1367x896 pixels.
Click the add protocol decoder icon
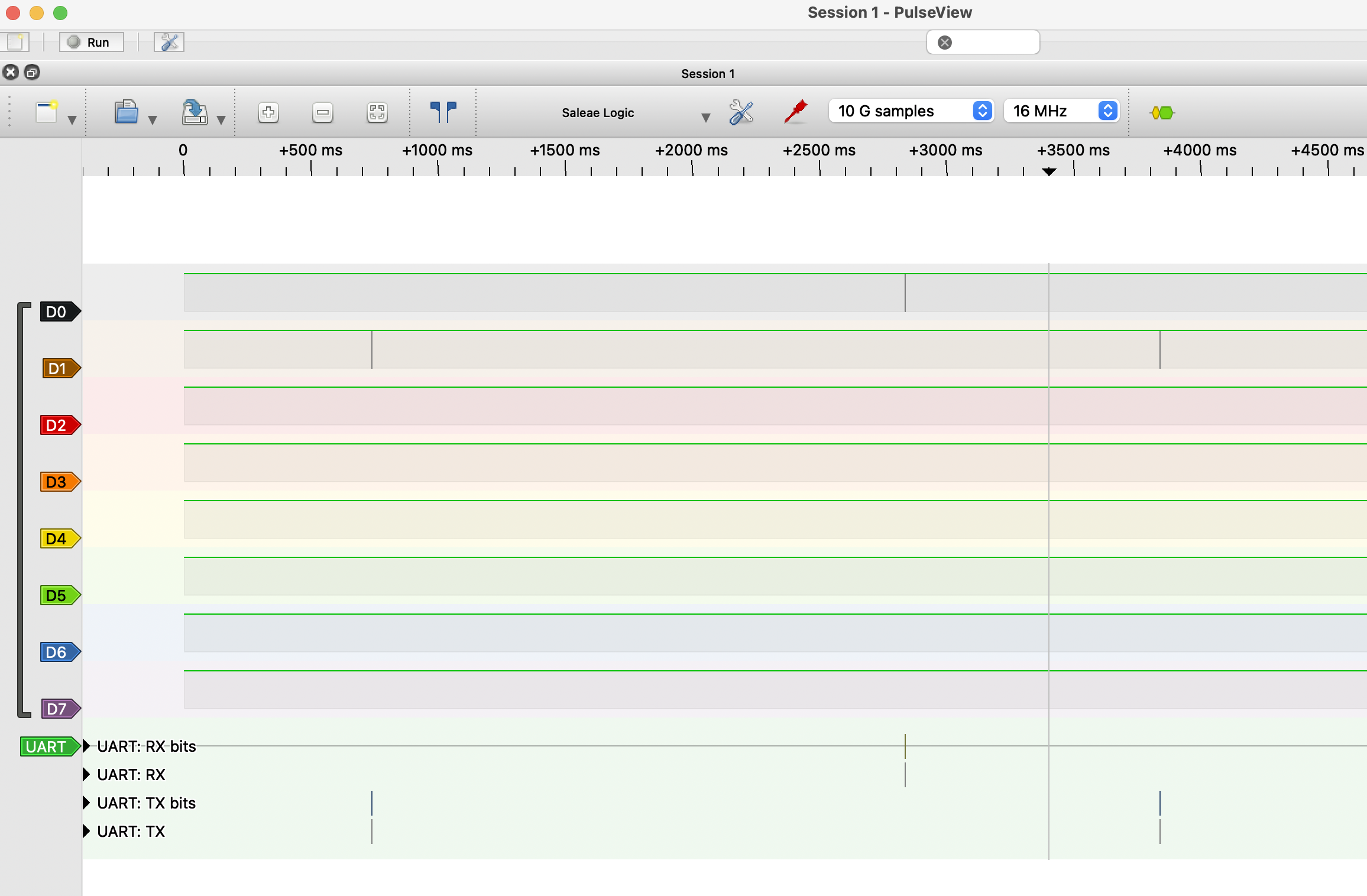(x=1162, y=112)
